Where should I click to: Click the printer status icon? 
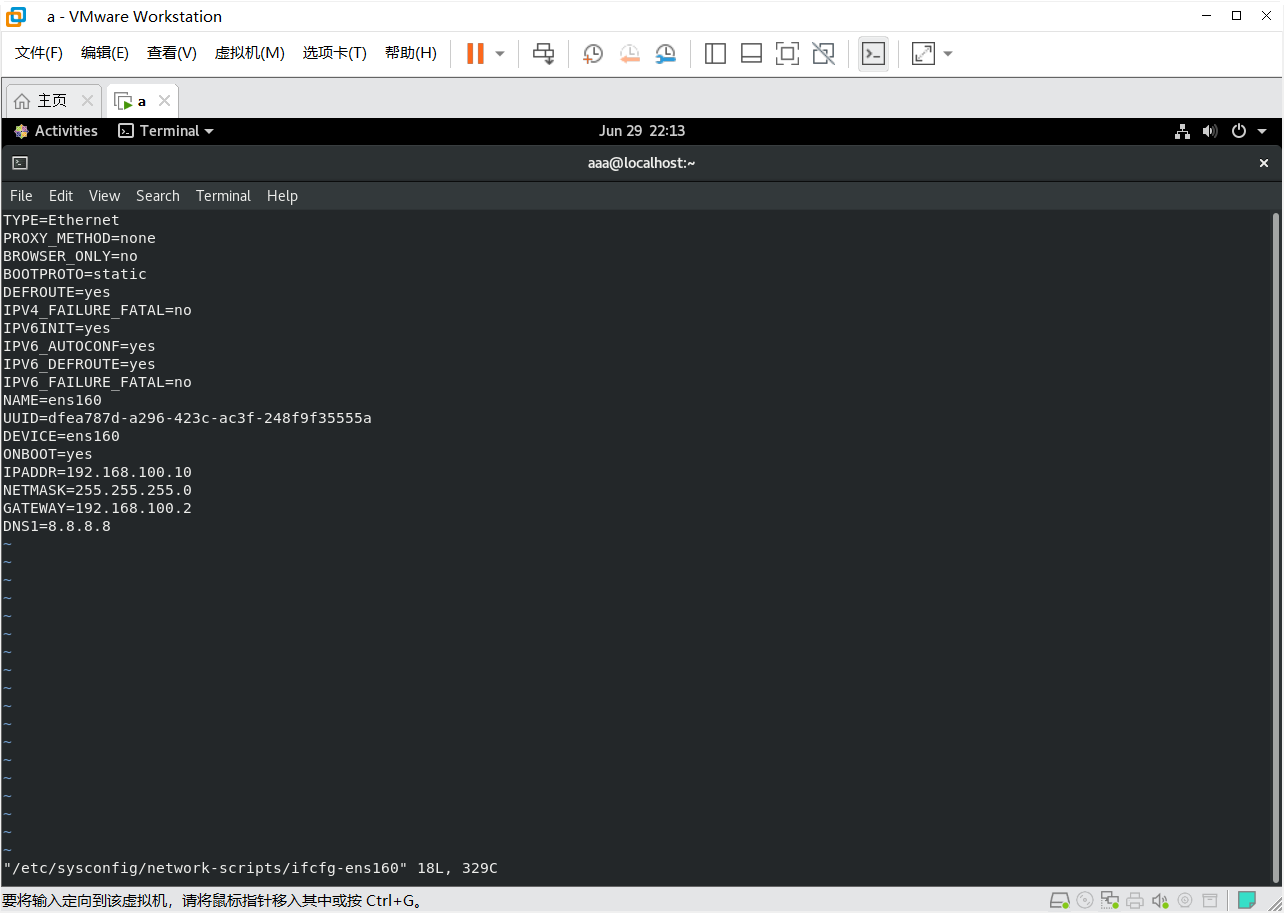click(1134, 901)
